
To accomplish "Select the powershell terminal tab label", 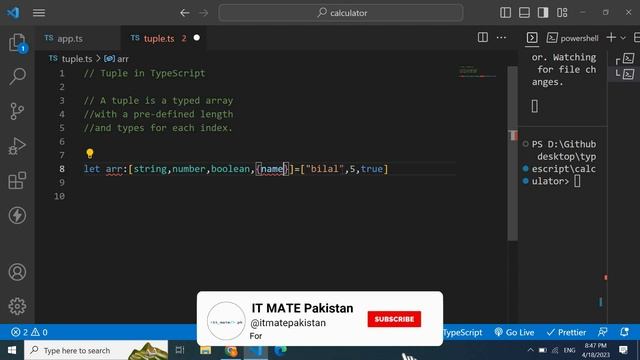I will point(579,38).
